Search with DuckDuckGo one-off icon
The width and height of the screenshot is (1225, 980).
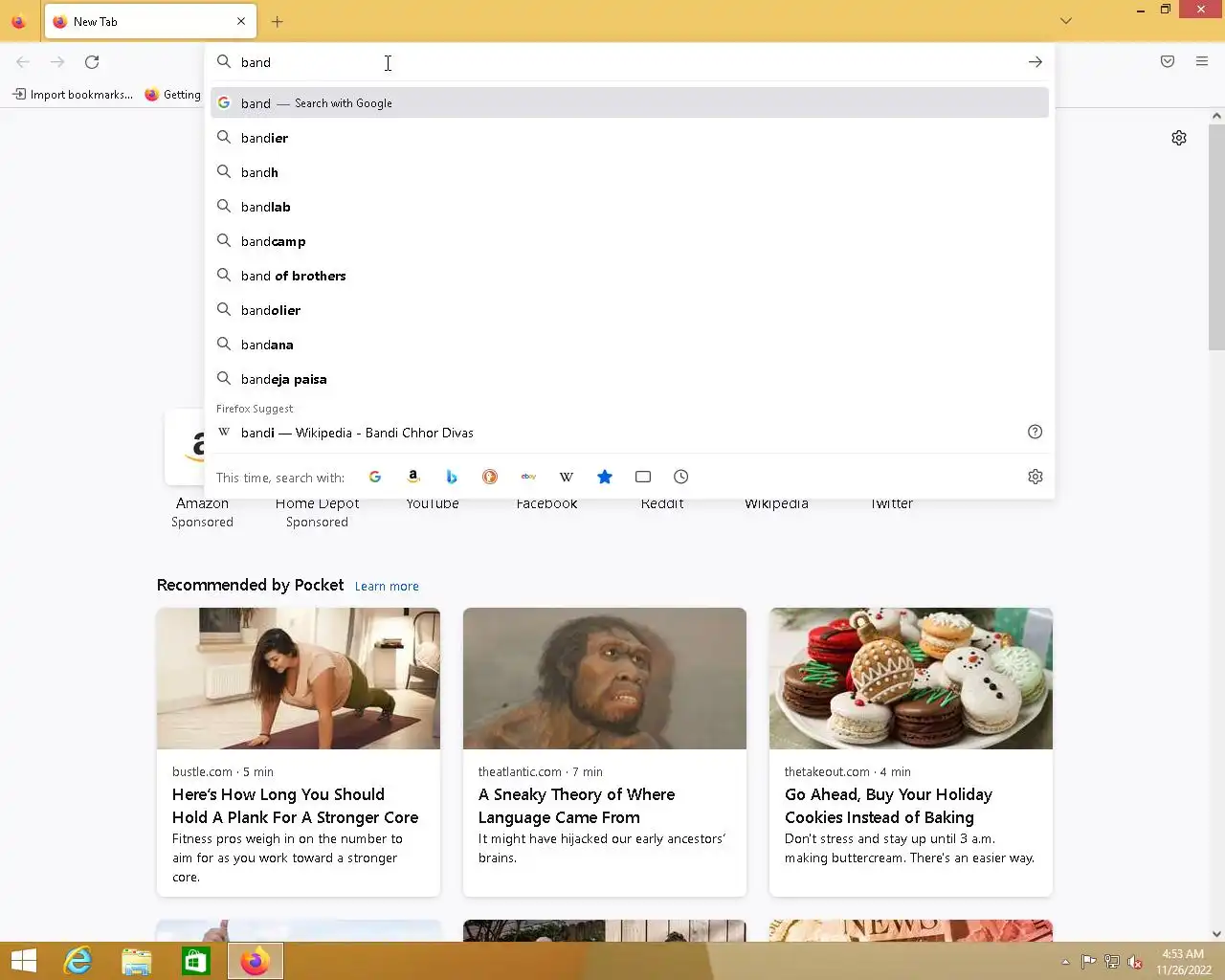490,477
